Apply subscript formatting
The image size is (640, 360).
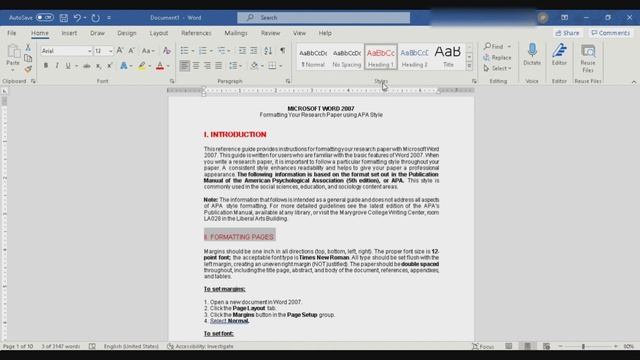click(x=98, y=66)
